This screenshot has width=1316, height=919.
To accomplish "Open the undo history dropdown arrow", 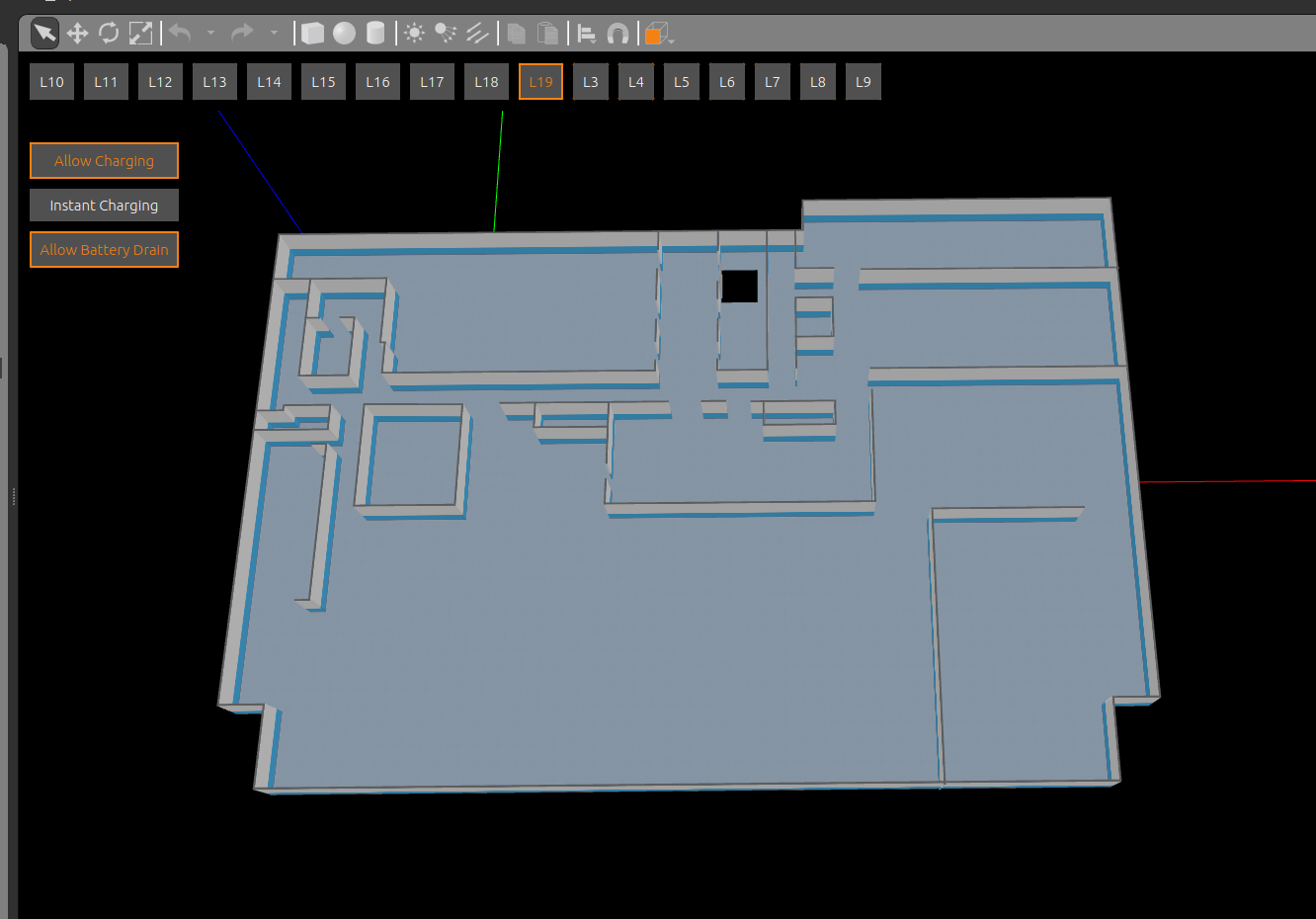I will [210, 34].
